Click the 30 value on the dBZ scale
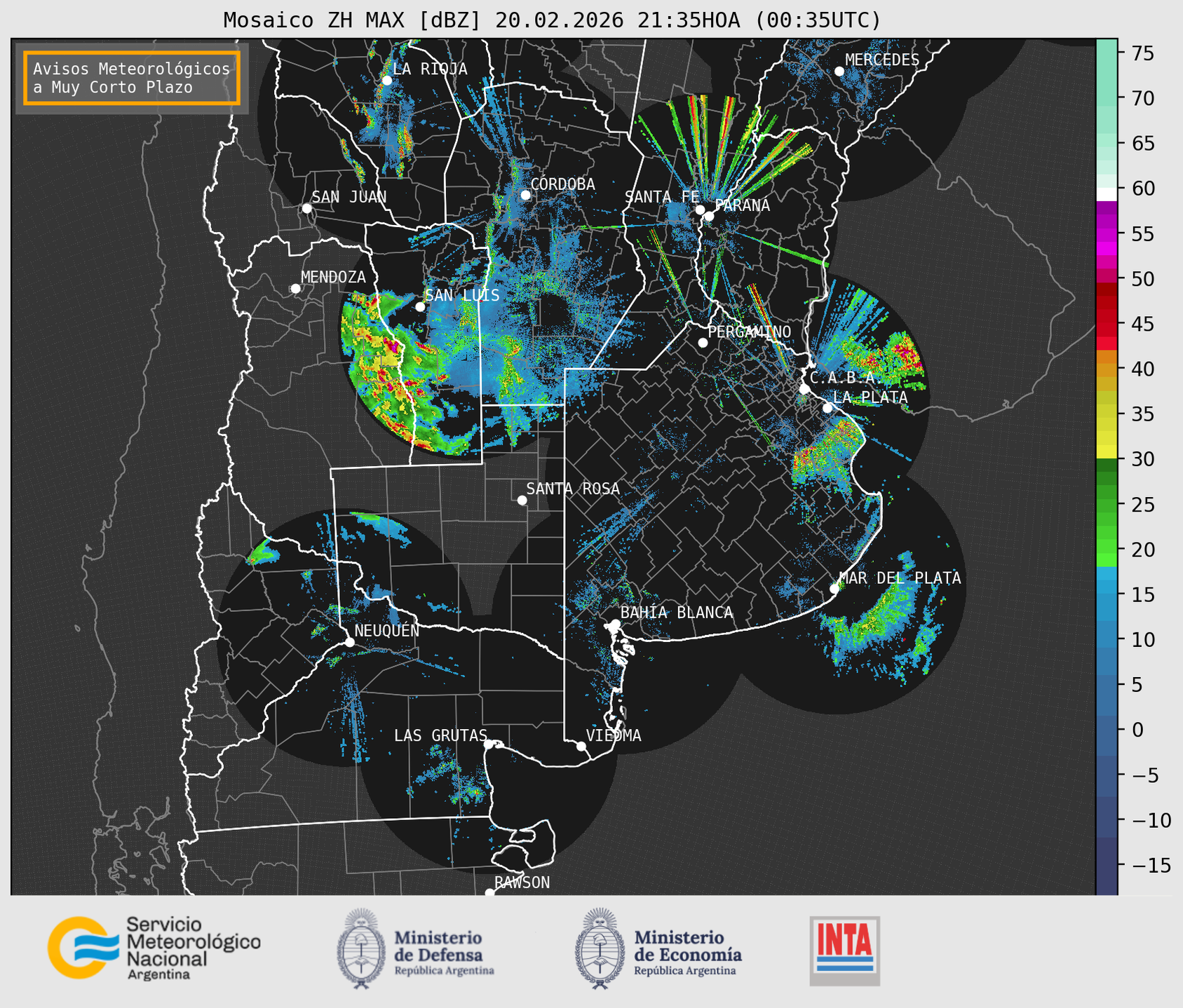 coord(1142,459)
